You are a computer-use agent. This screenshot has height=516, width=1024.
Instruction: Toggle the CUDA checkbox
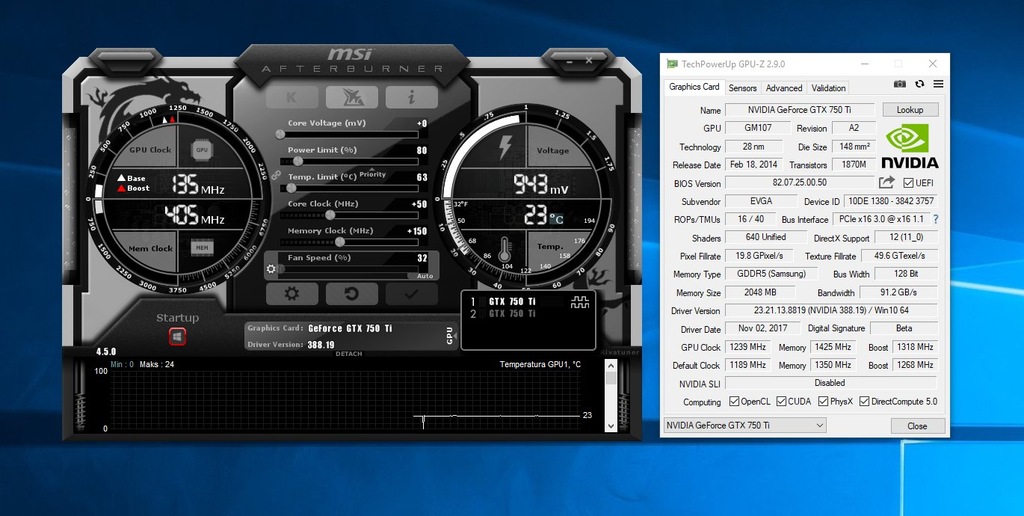pyautogui.click(x=780, y=401)
